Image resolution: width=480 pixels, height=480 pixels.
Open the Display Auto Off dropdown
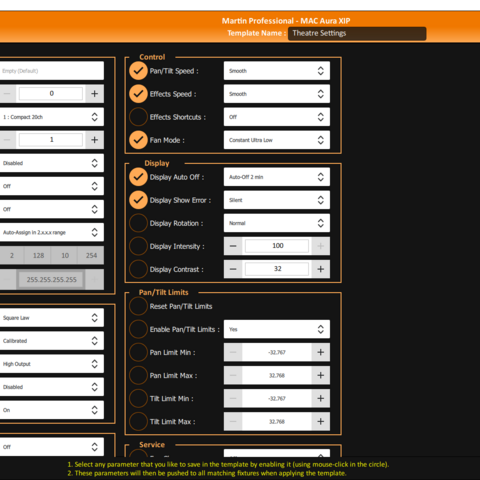coord(277,177)
